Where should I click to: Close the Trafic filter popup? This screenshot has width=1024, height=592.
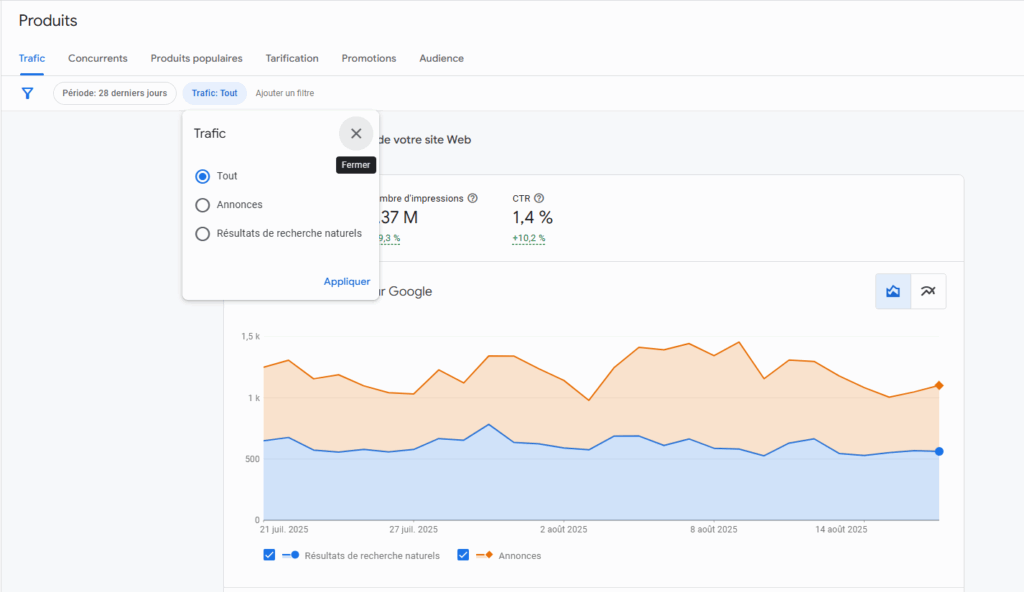click(356, 134)
